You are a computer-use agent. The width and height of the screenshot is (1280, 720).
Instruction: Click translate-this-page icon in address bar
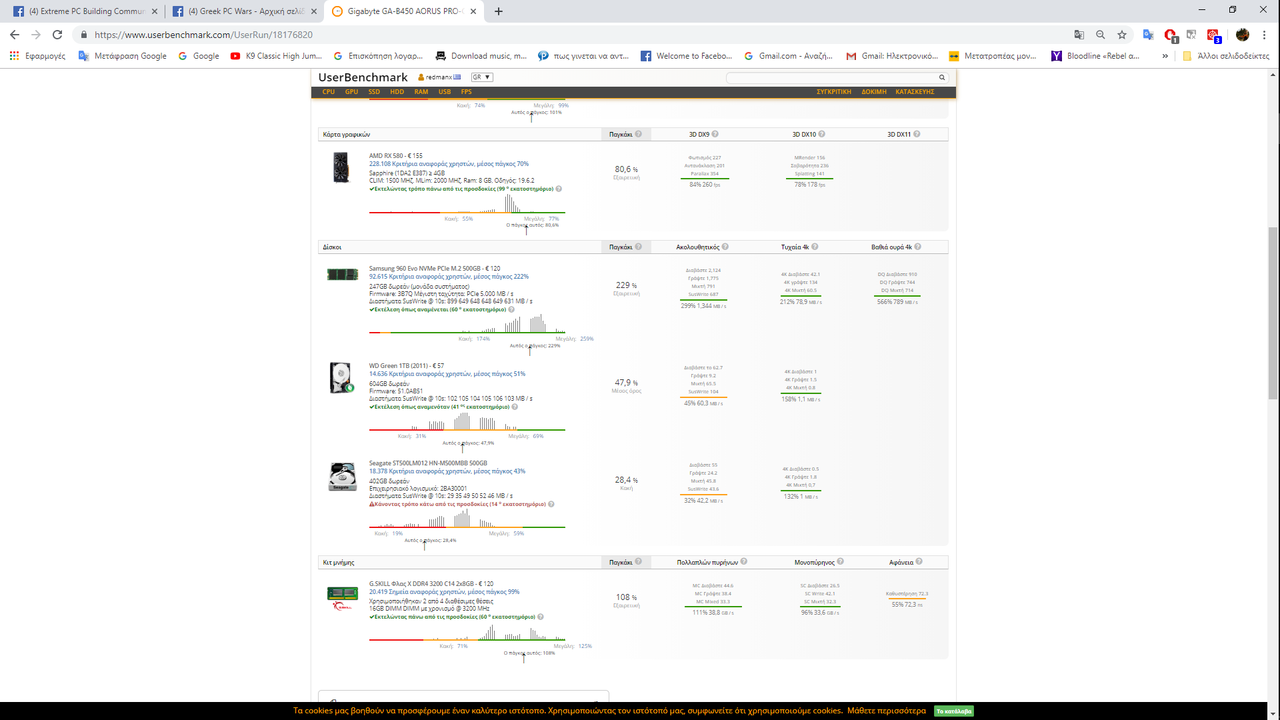pyautogui.click(x=1079, y=34)
